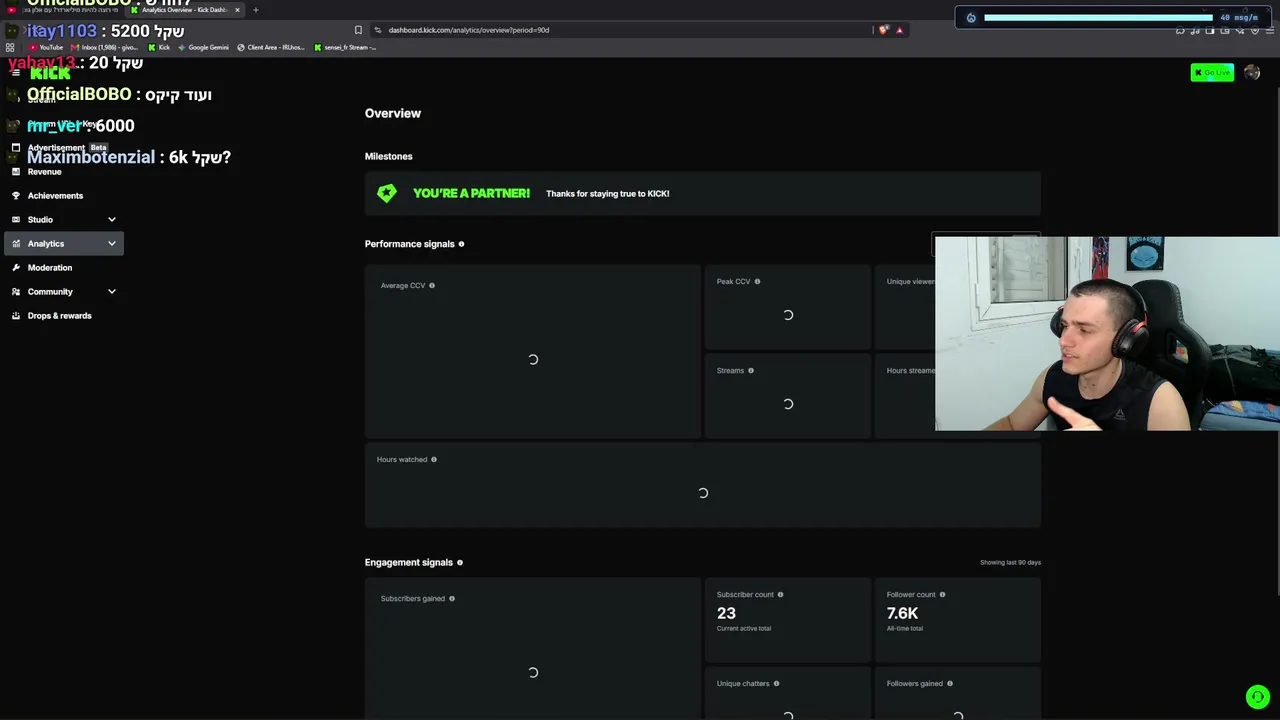Click the 7.6K follower count value
This screenshot has height=720, width=1280.
click(x=902, y=613)
